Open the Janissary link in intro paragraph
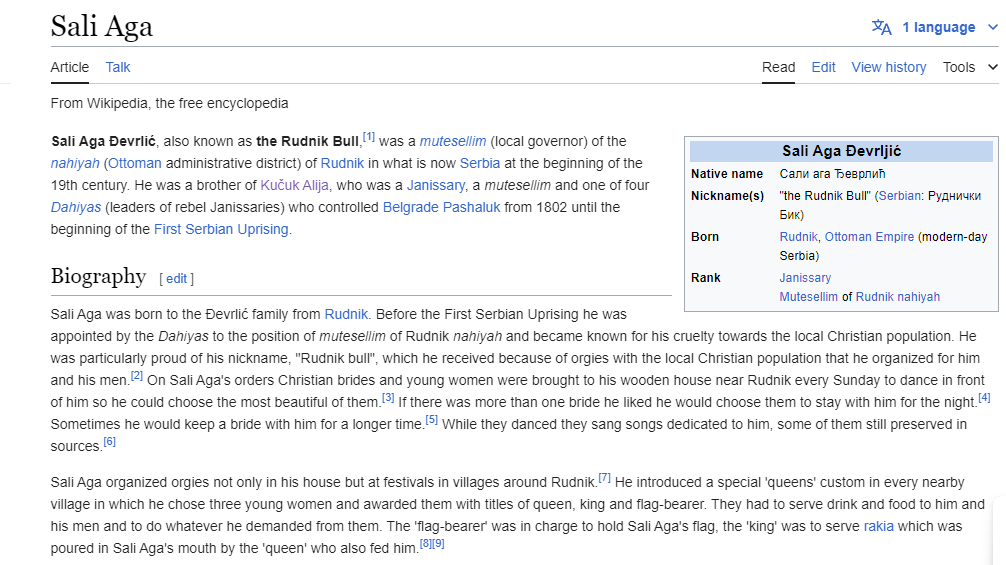This screenshot has height=565, width=1006. point(436,185)
